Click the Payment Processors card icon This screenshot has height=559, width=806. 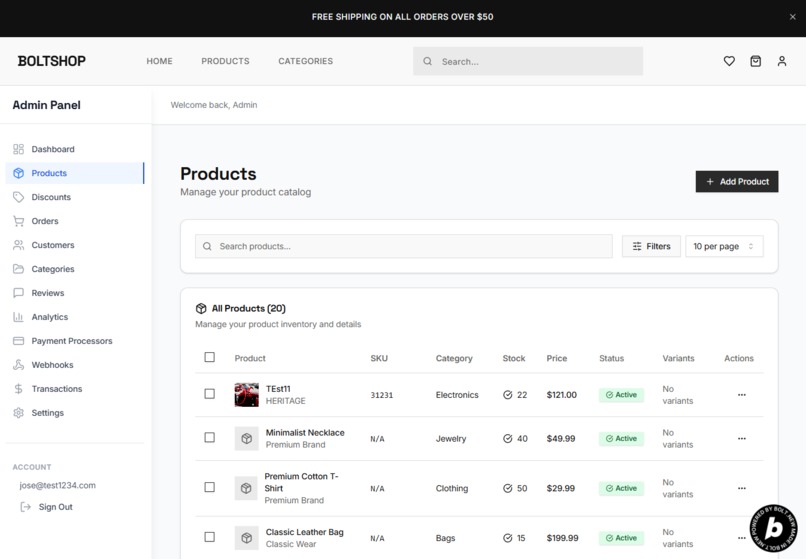tap(19, 341)
